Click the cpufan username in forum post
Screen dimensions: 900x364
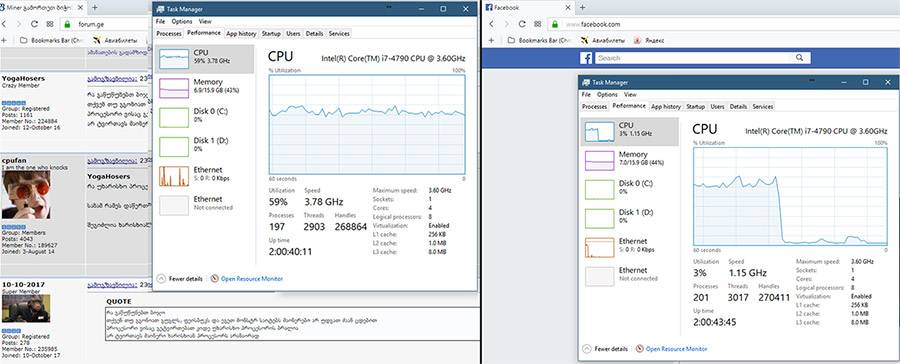point(14,161)
